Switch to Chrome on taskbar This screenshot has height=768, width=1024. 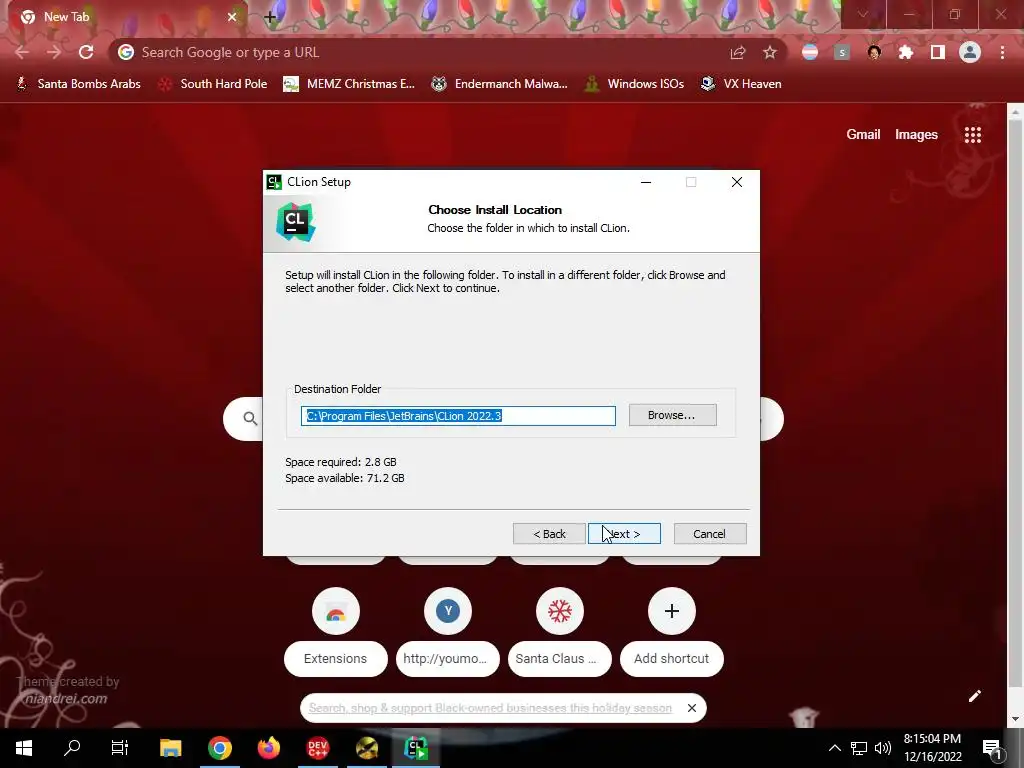point(219,748)
